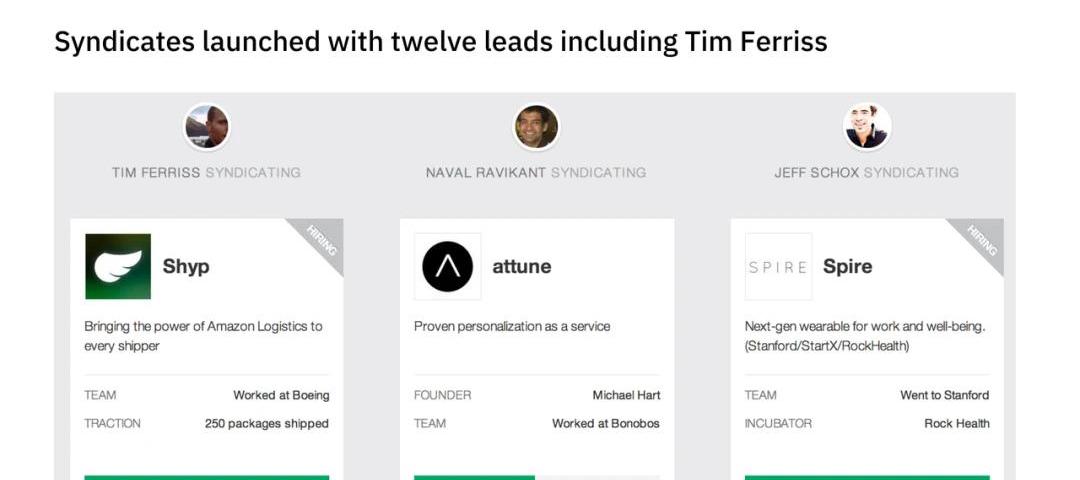Image resolution: width=1080 pixels, height=480 pixels.
Task: Open the attune circular logo
Action: coord(447,267)
